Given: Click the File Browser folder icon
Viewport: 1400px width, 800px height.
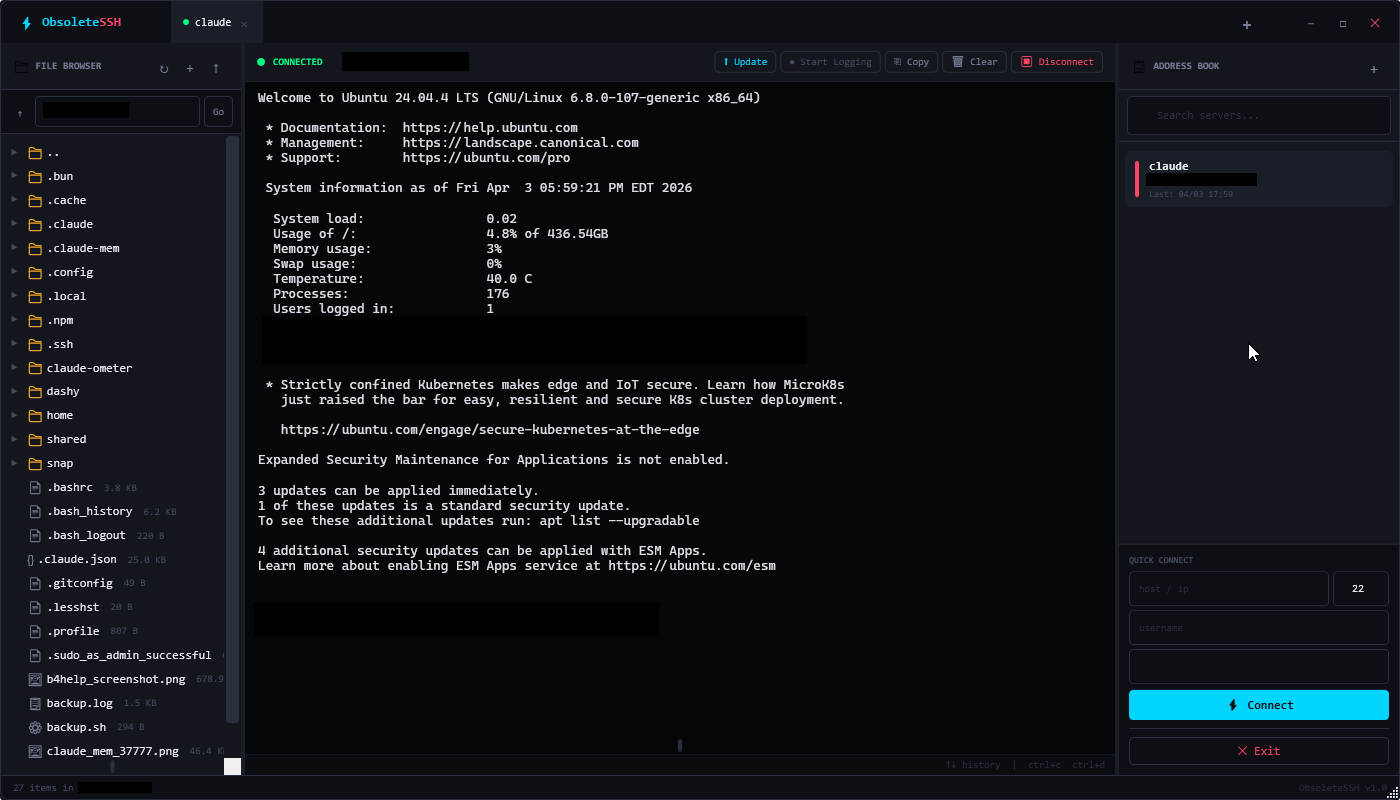Looking at the screenshot, I should (21, 67).
